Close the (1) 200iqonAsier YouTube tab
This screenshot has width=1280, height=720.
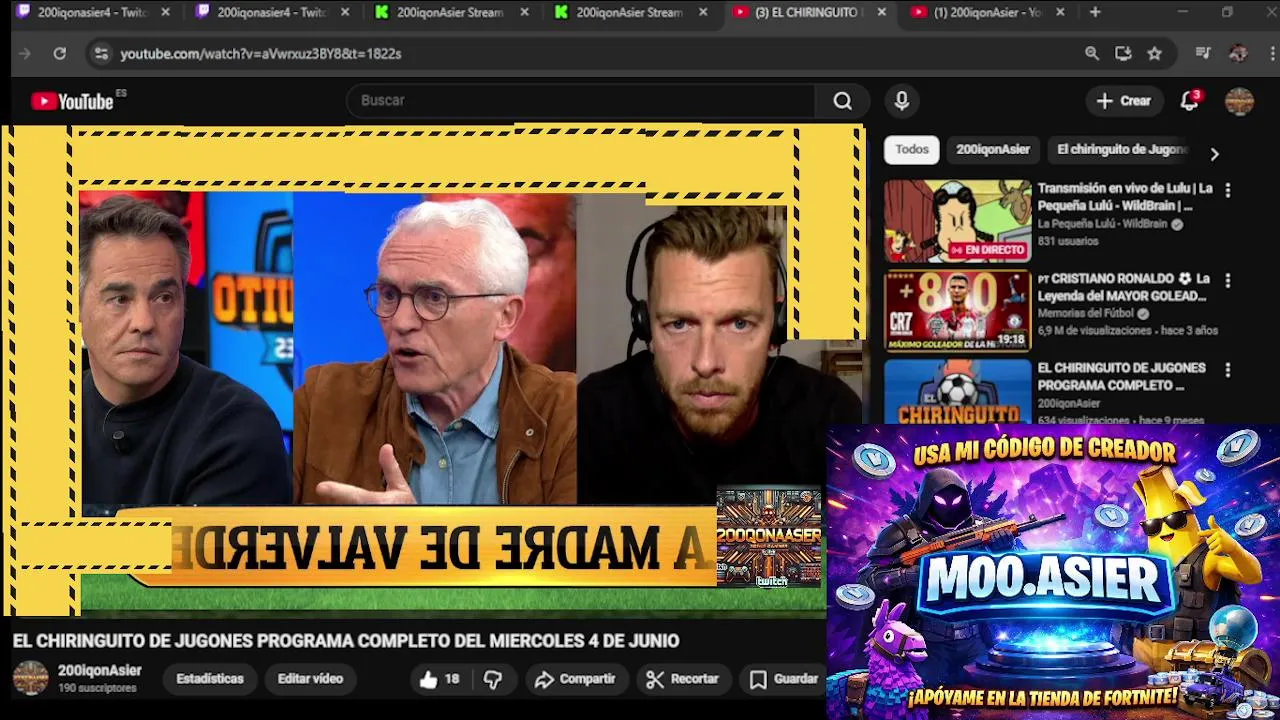point(1060,12)
